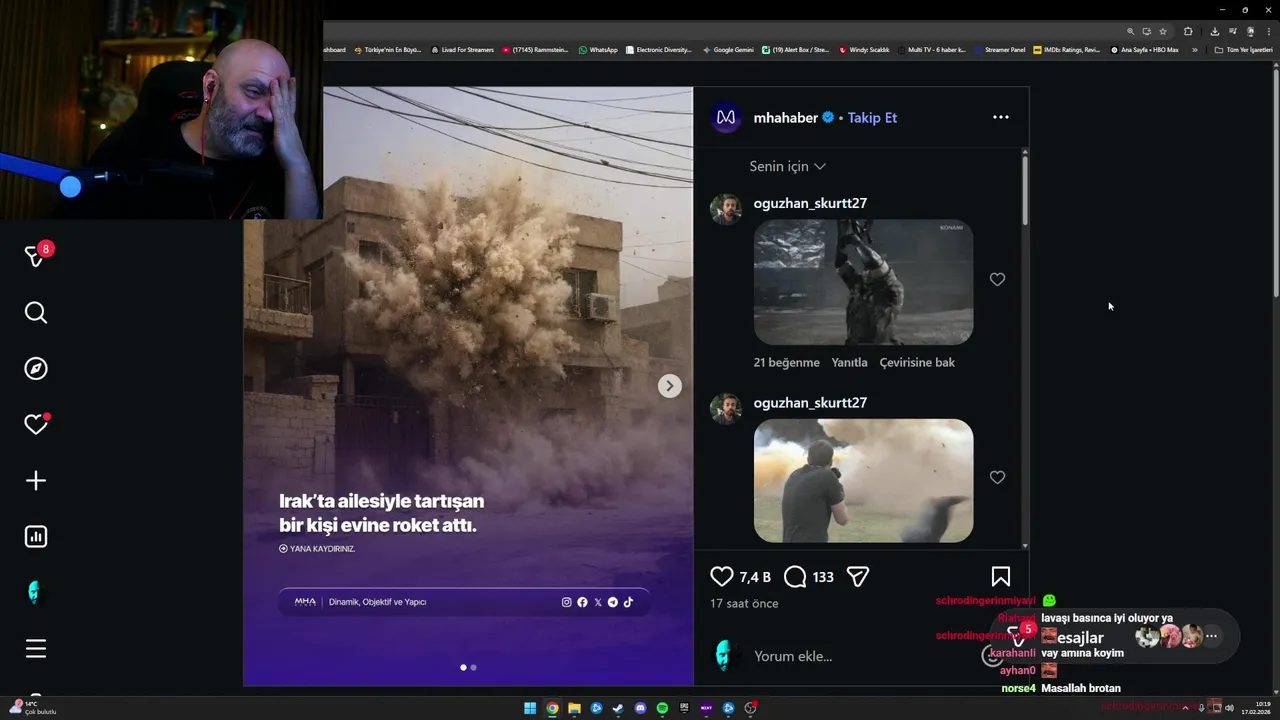Click the comment bubble icon showing 133
The width and height of the screenshot is (1280, 720).
point(795,576)
